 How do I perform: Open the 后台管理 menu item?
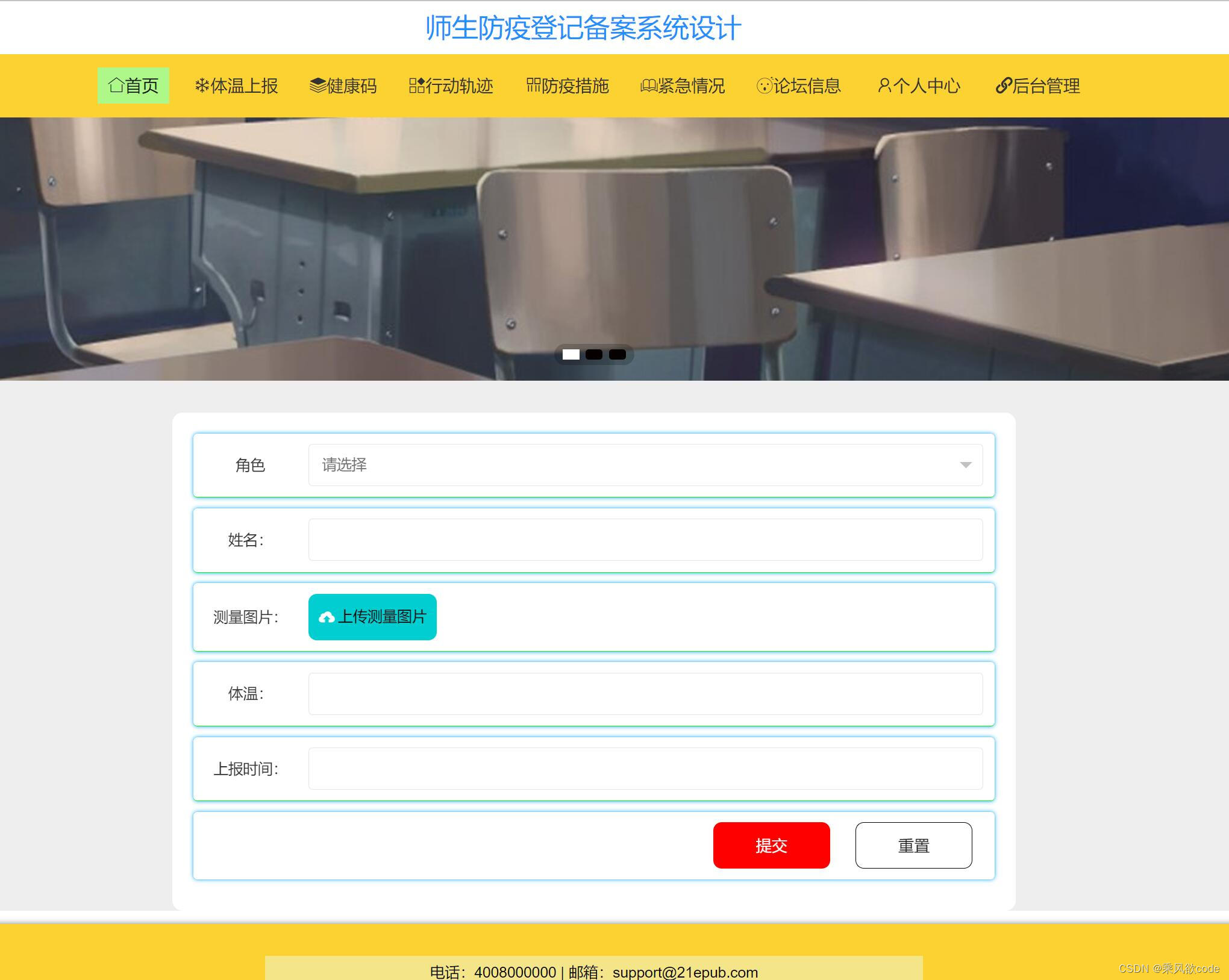point(1039,86)
